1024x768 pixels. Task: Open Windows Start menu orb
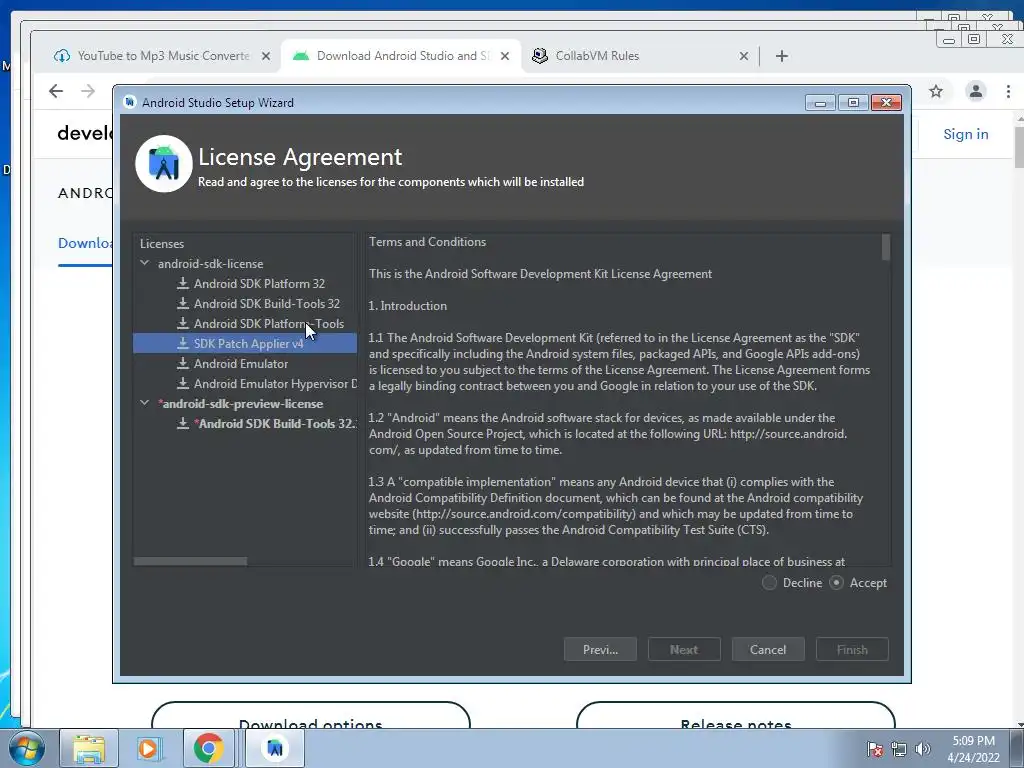[26, 748]
